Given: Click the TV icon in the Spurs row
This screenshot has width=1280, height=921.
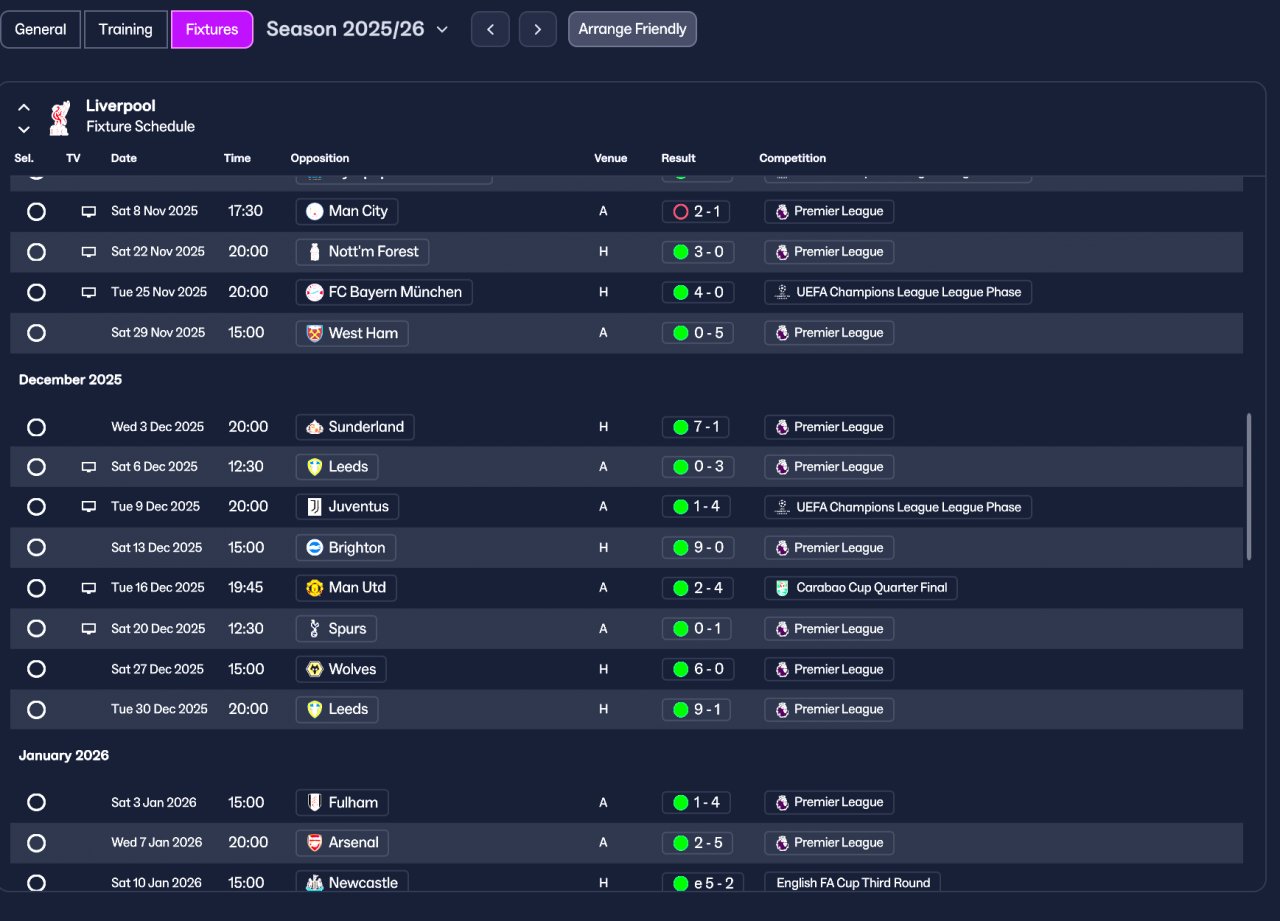Looking at the screenshot, I should 89,629.
